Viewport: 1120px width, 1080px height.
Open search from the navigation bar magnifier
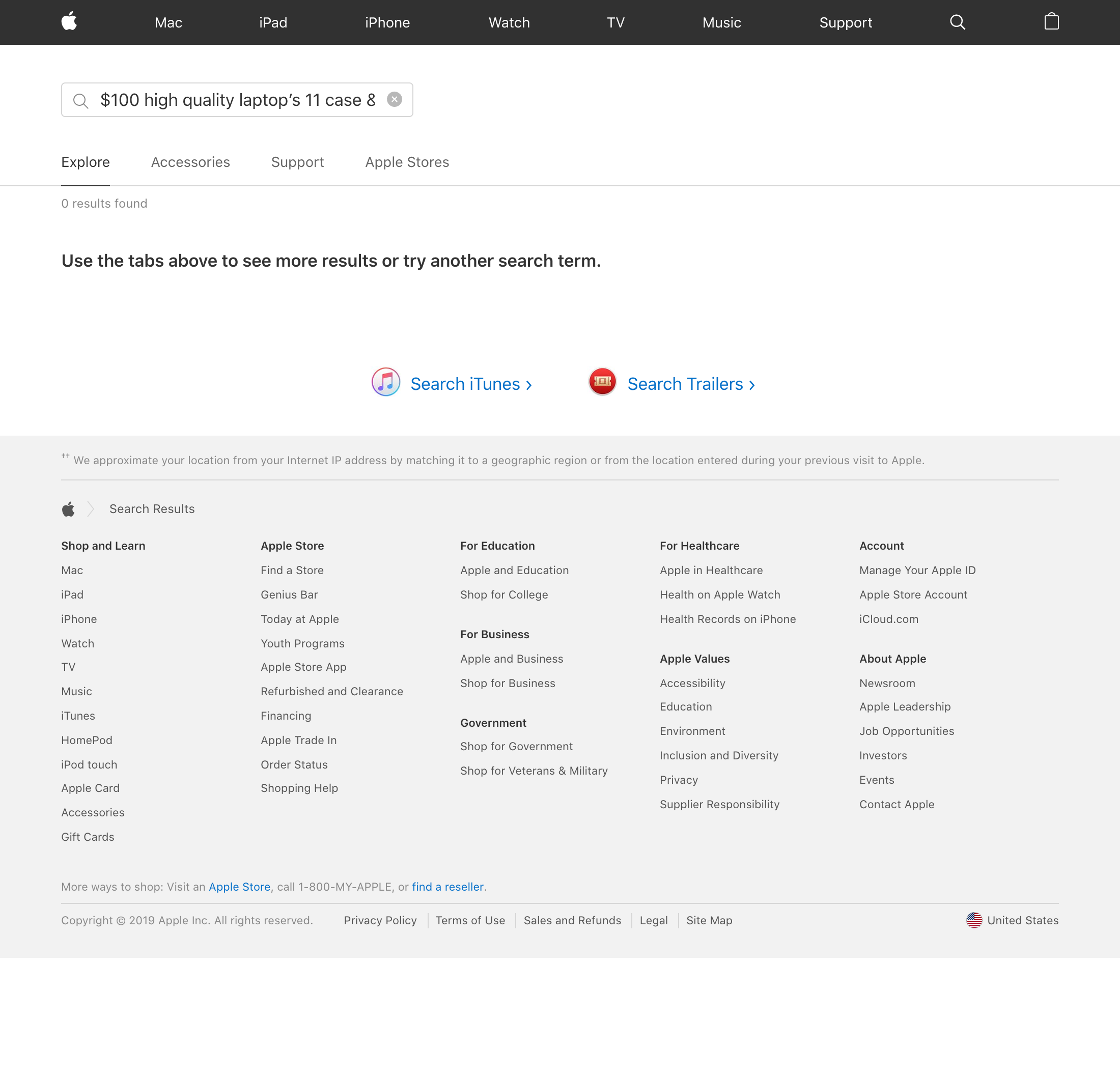tap(957, 22)
